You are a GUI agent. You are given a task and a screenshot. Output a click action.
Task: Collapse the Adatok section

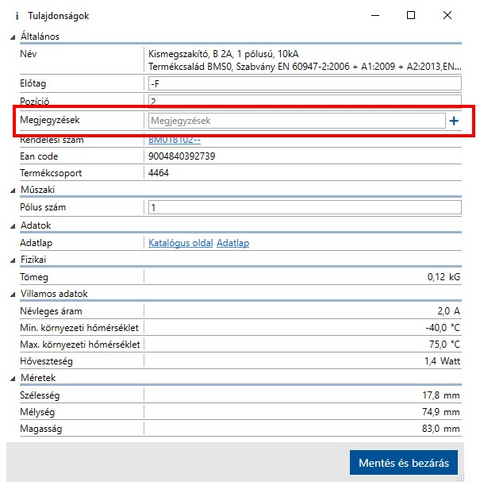[13, 226]
